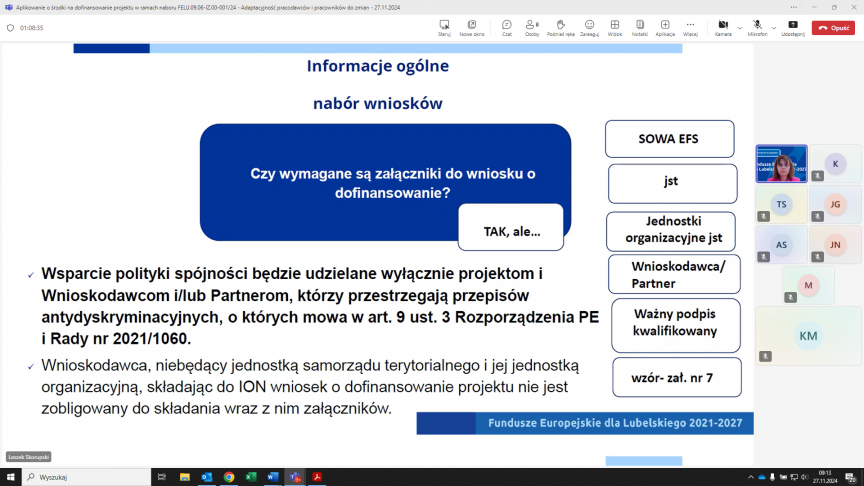This screenshot has width=864, height=486.
Task: Select participant tile AS
Action: click(781, 245)
